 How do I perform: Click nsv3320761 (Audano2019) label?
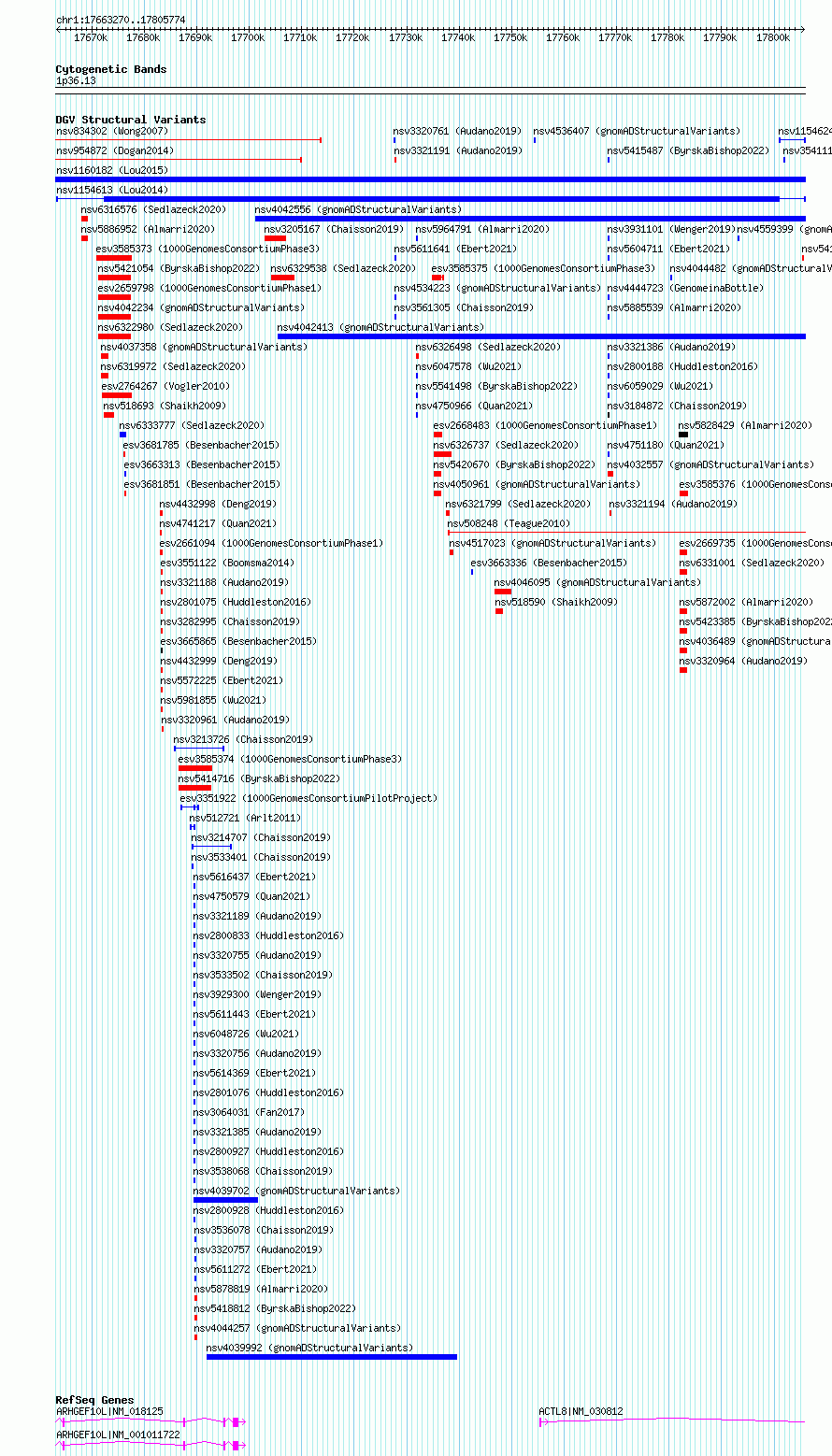point(458,131)
